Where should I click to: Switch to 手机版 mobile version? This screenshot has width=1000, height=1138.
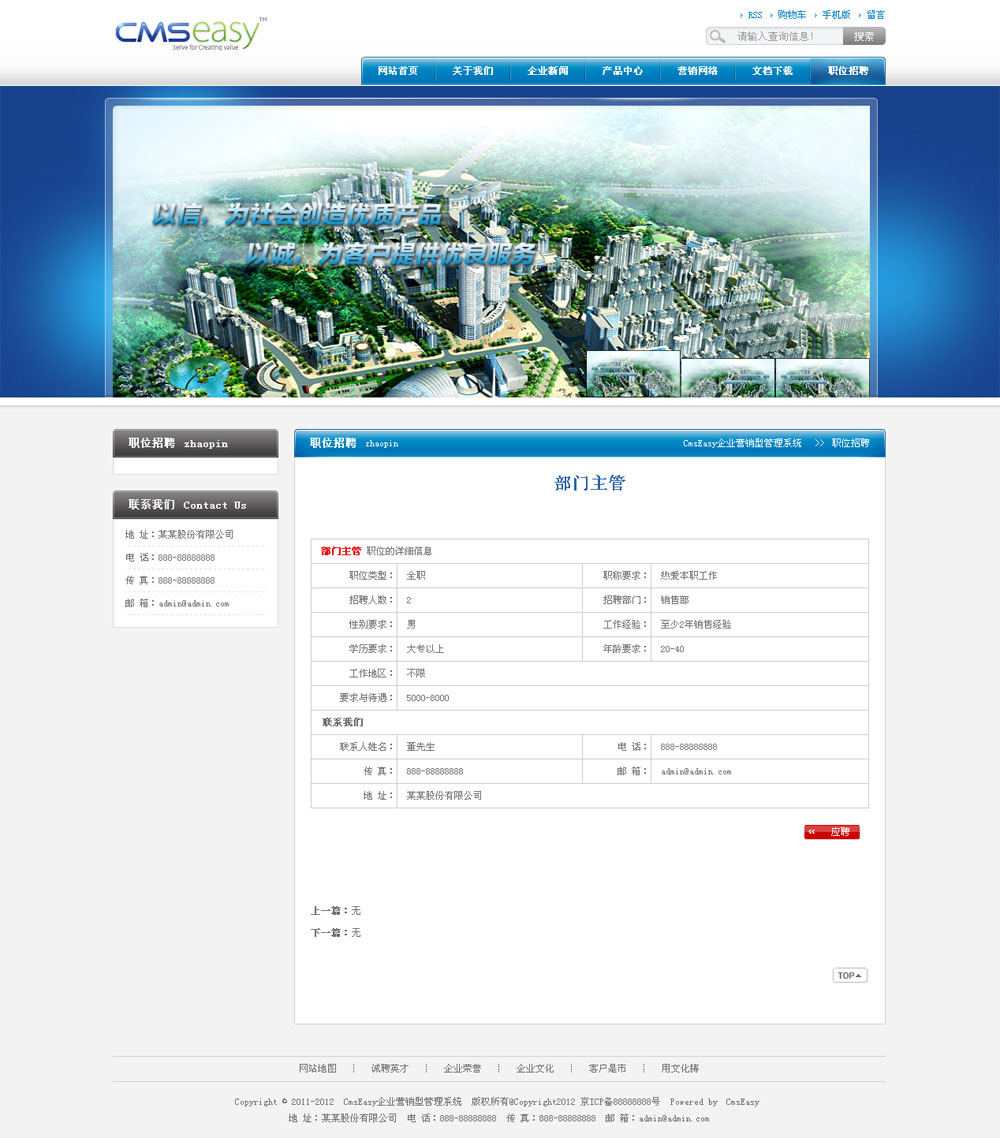click(836, 15)
